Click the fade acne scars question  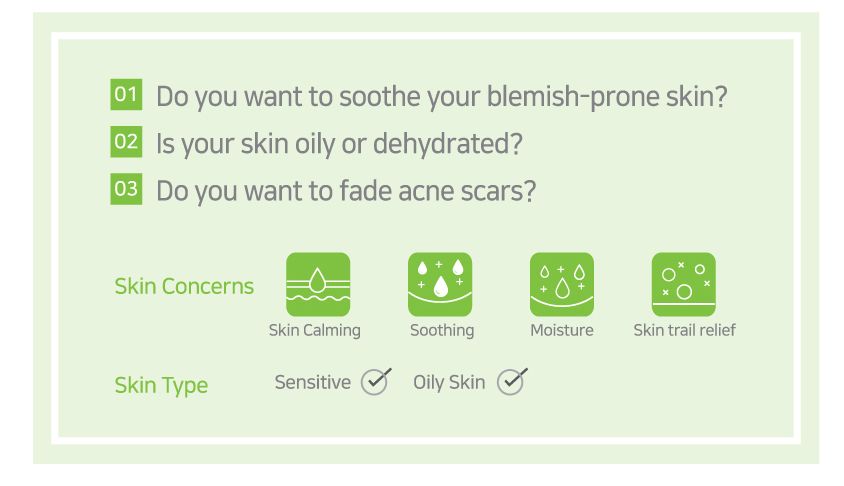346,189
